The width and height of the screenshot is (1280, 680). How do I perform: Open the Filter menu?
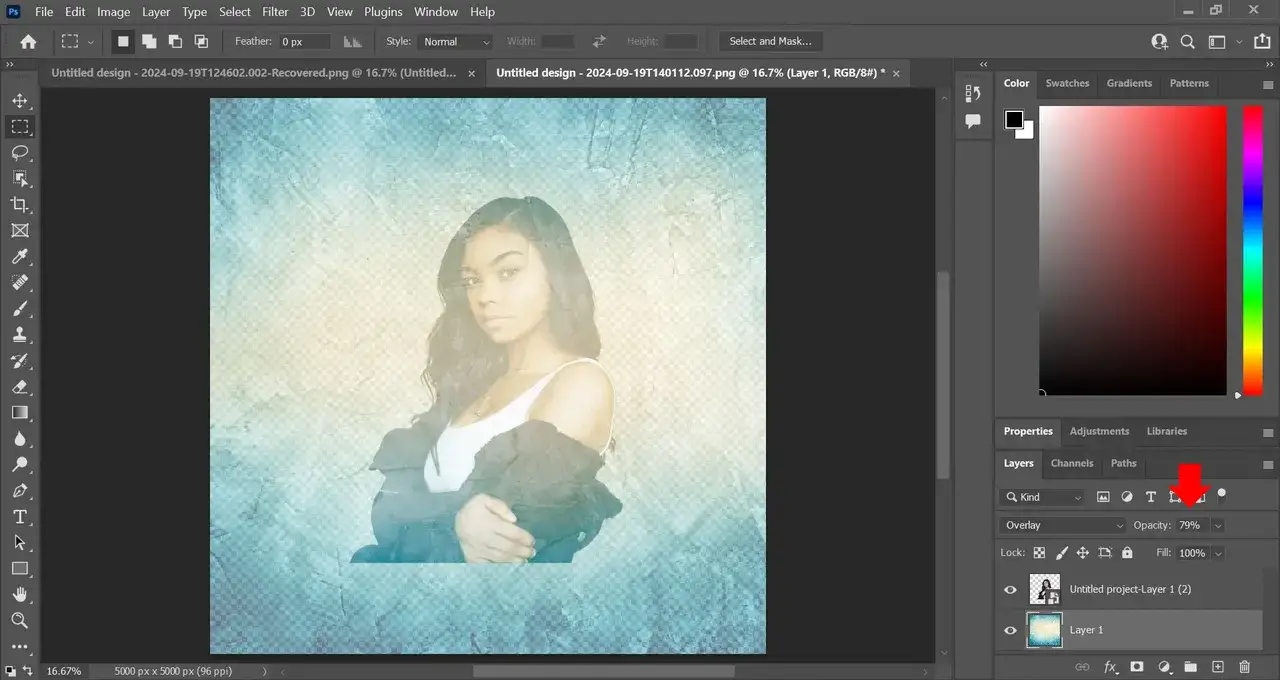(275, 12)
